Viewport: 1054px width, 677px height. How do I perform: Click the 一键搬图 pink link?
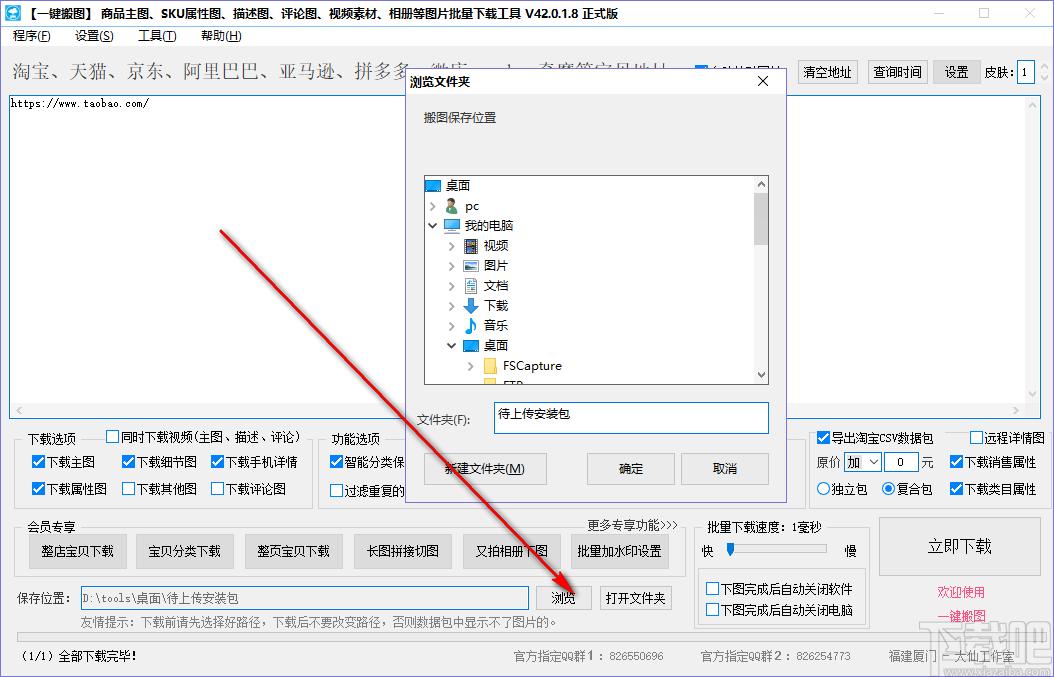tap(962, 616)
